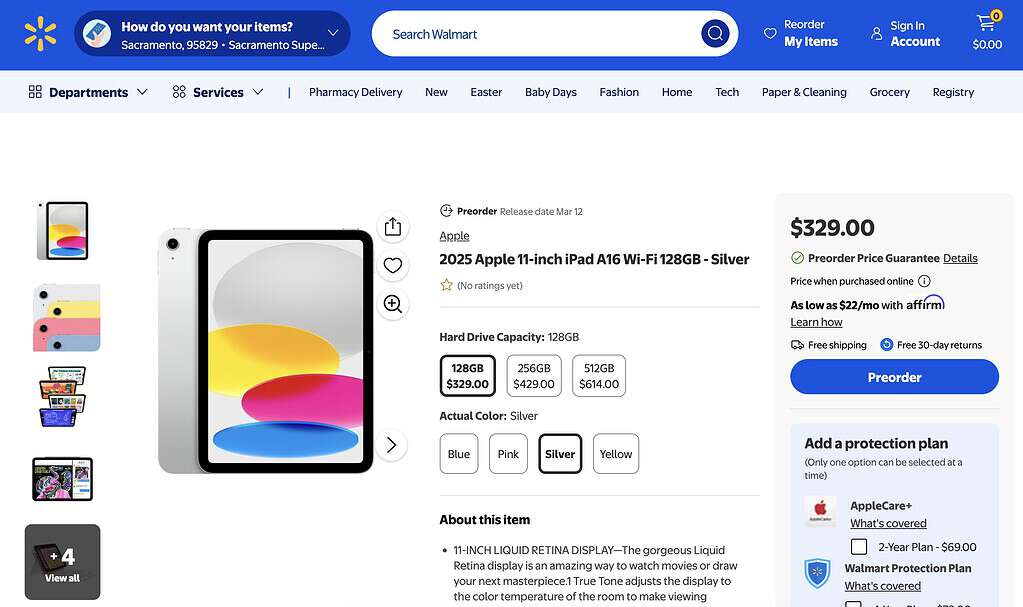Click the Walmart spark logo
The width and height of the screenshot is (1023, 607).
coord(40,34)
